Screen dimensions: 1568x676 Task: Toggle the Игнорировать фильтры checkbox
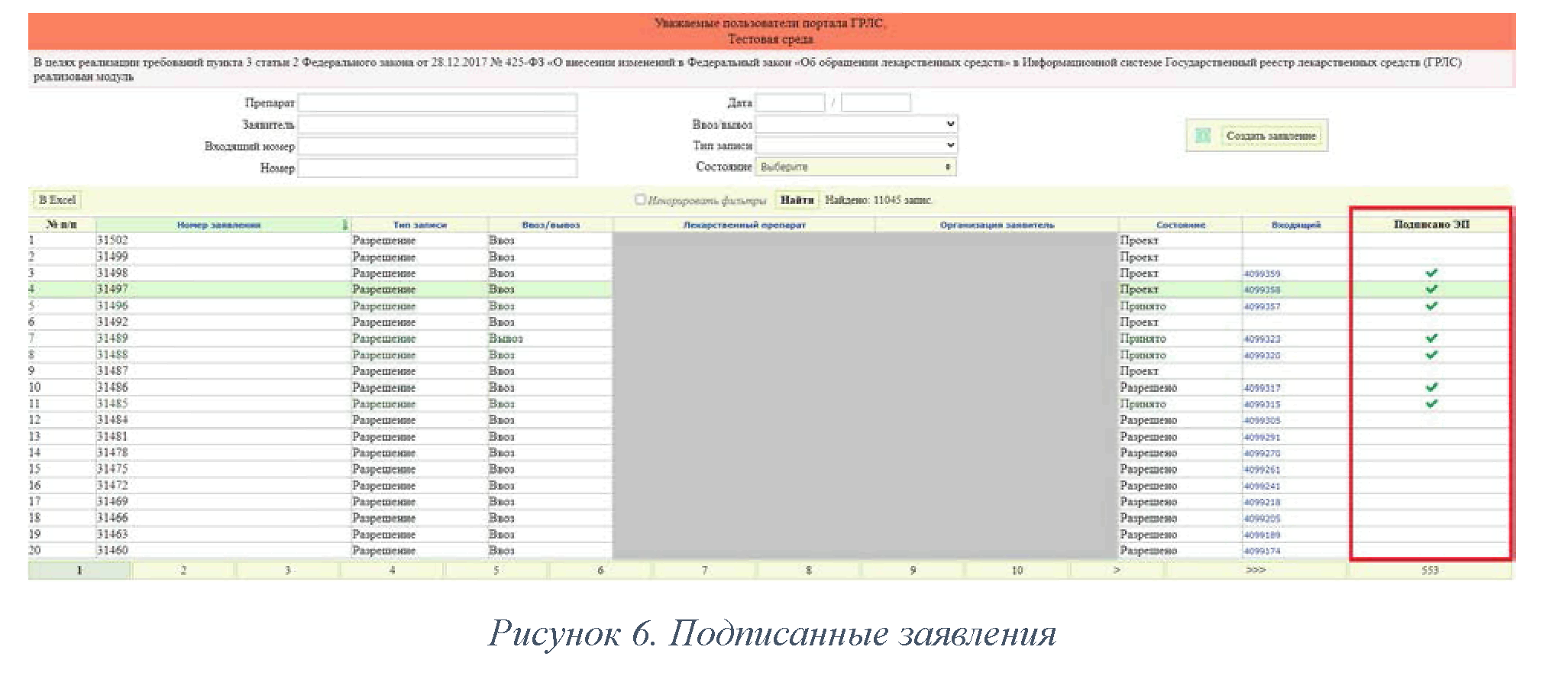640,199
